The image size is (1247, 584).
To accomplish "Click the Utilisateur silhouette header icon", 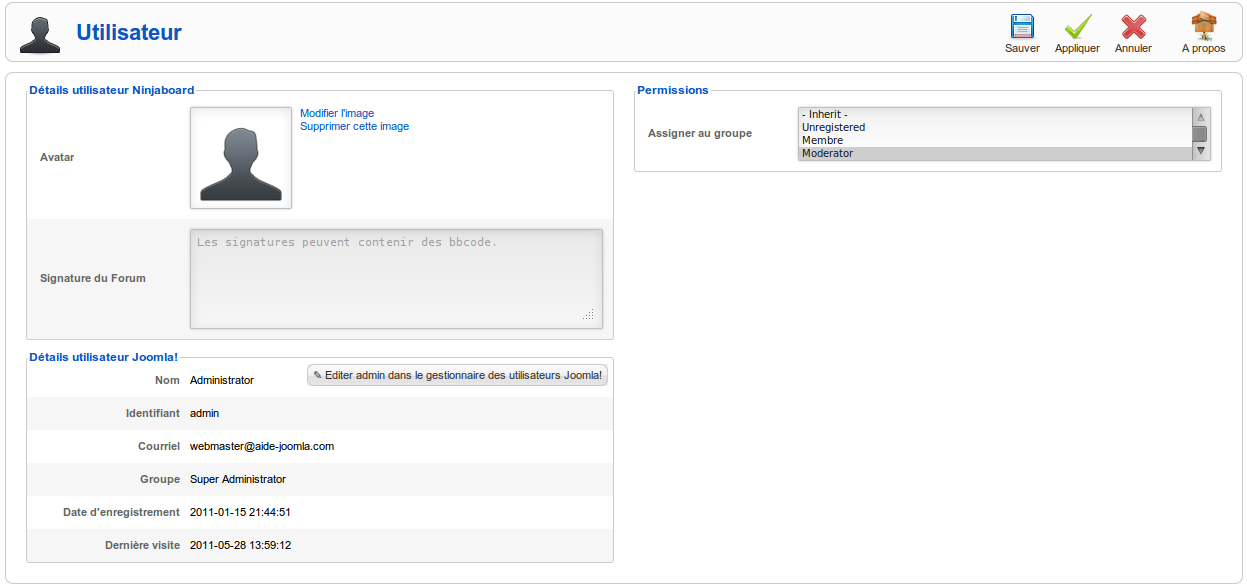I will (40, 33).
